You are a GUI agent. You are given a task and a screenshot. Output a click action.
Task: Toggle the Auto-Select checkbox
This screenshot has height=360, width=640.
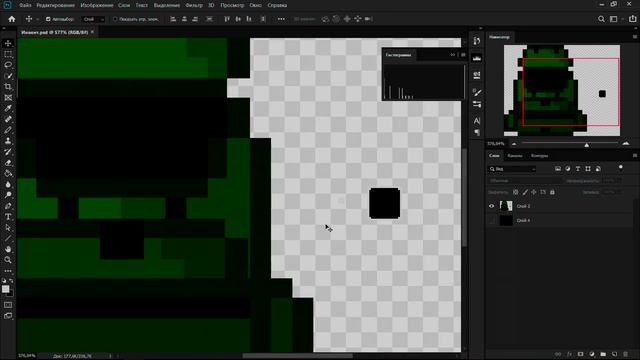[x=48, y=19]
